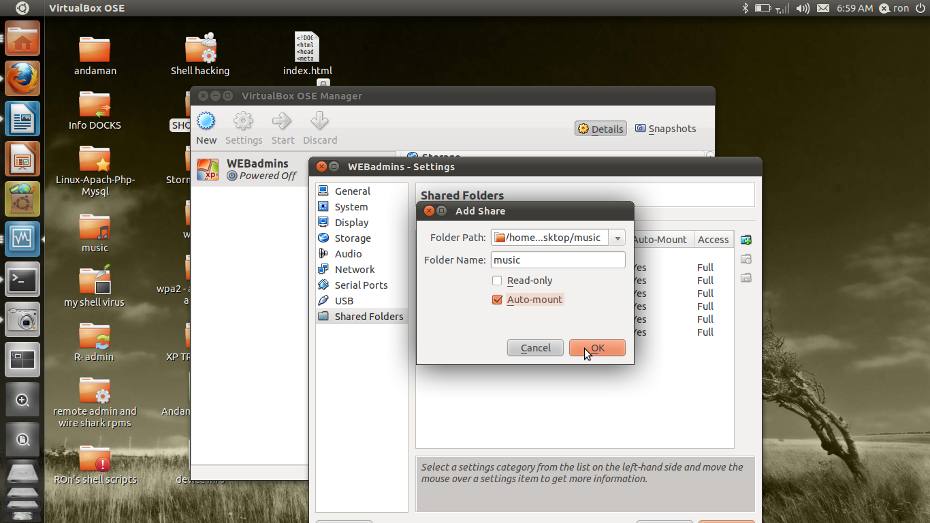Select Shared Folders settings category
This screenshot has height=523, width=930.
click(x=362, y=317)
